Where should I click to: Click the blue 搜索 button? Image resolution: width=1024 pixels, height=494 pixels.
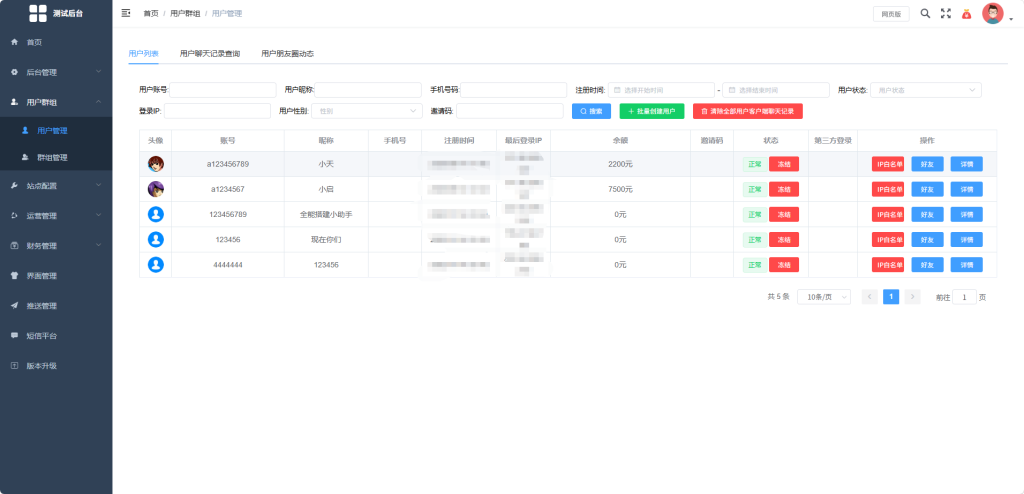(x=591, y=111)
